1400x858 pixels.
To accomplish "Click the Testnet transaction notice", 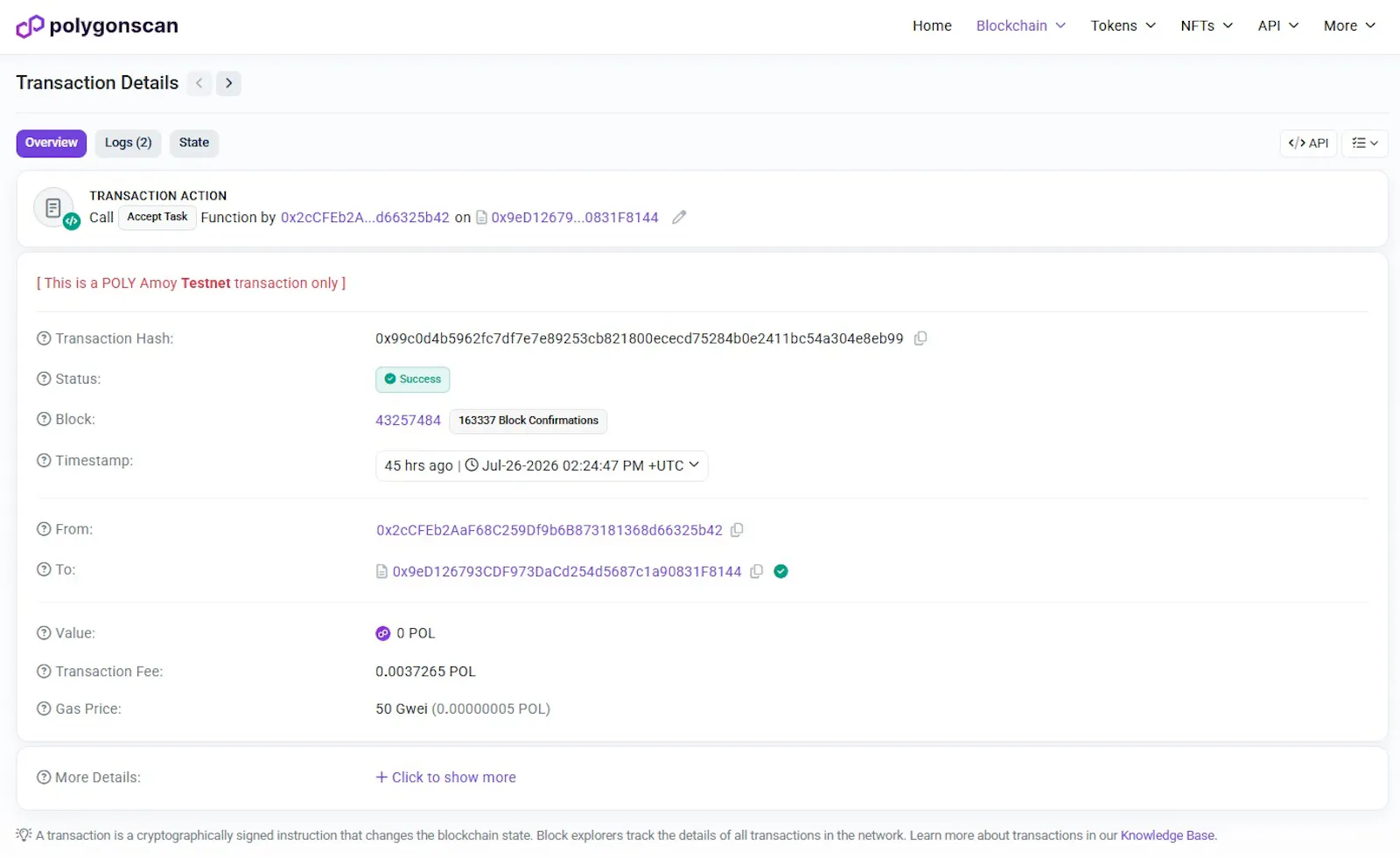I will 191,283.
